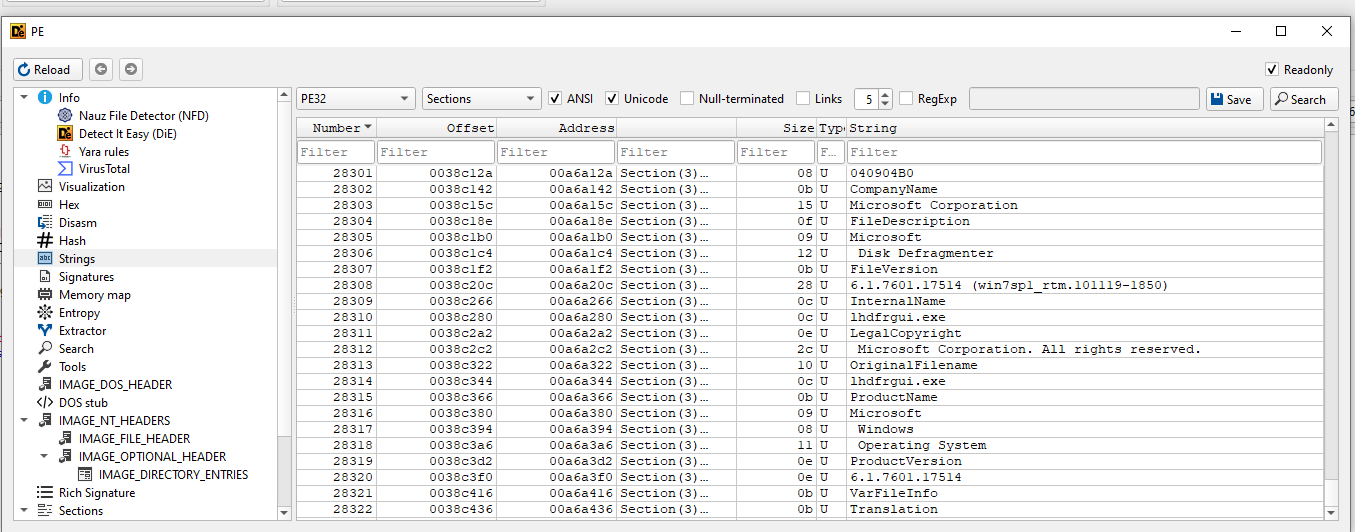
Task: Uncheck the ANSI checkbox
Action: (x=555, y=98)
